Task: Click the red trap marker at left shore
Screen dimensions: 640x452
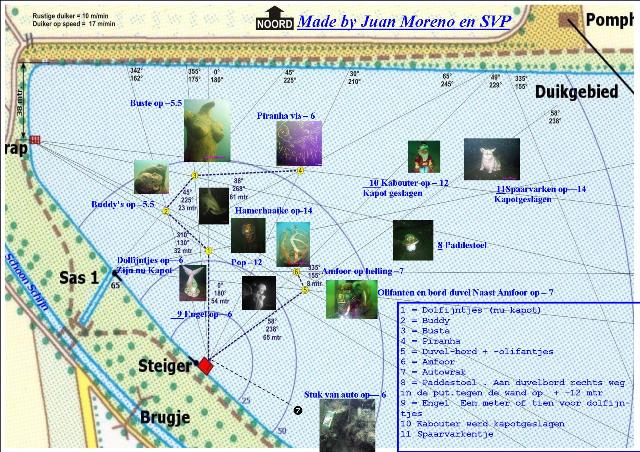Action: 35,141
